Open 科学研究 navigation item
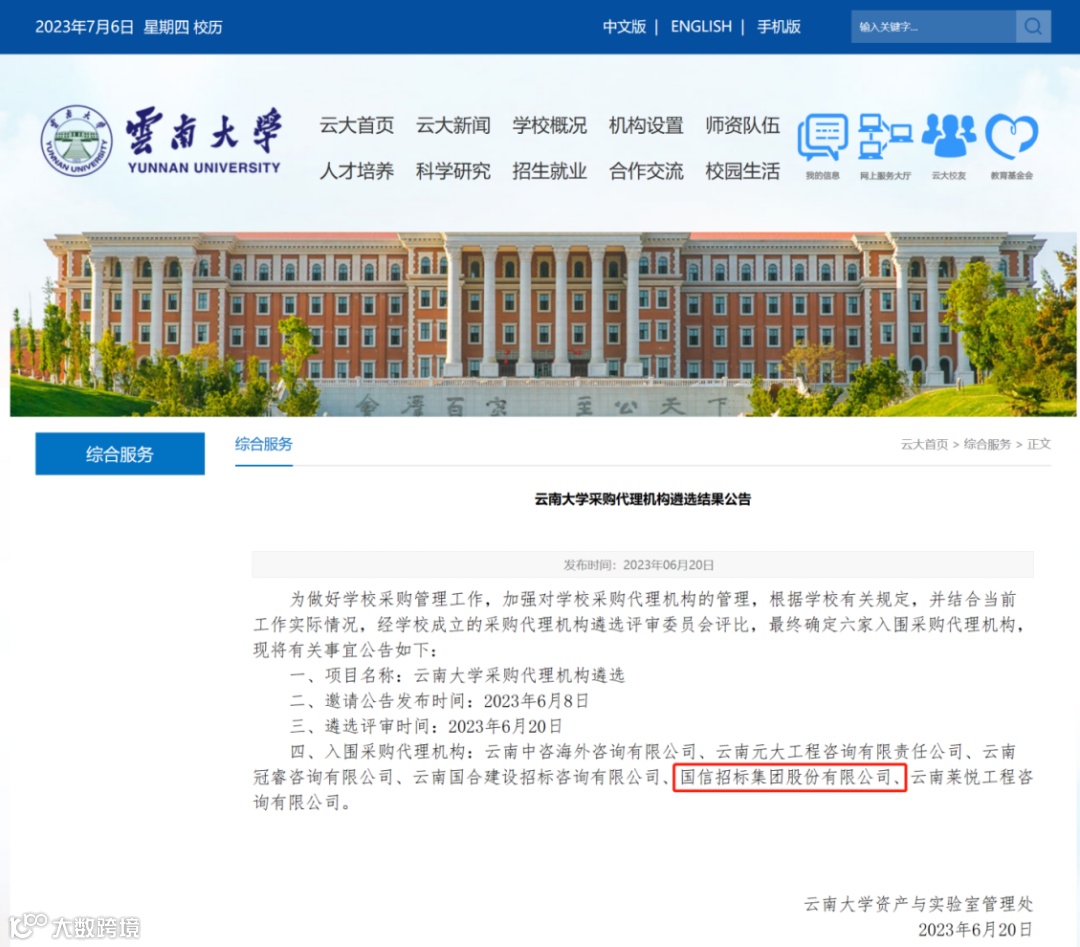 453,171
